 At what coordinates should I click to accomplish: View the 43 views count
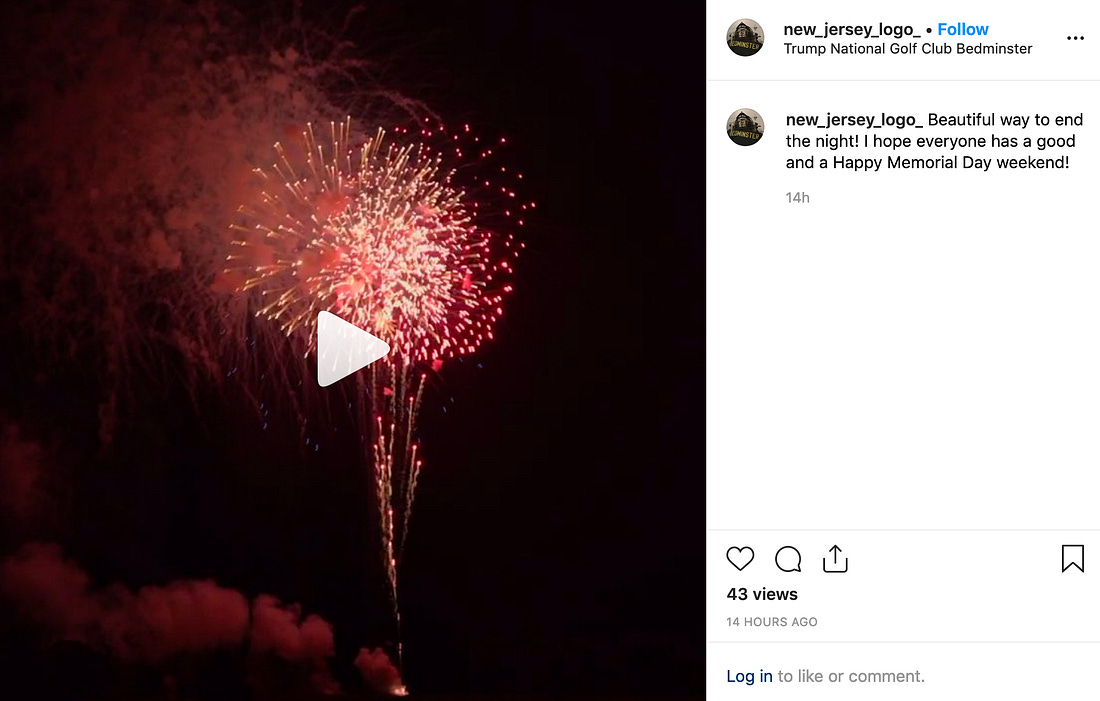762,594
